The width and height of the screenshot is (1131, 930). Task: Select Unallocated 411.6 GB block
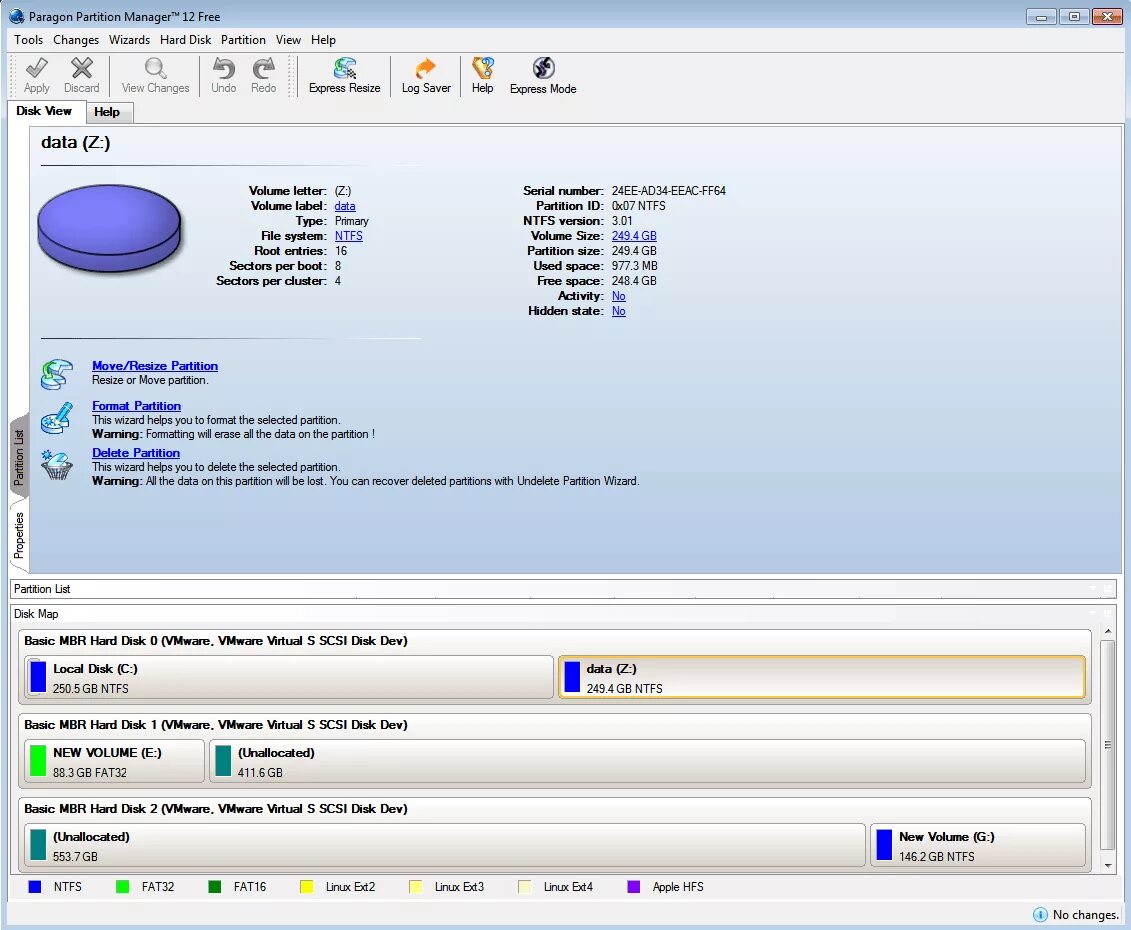click(647, 761)
